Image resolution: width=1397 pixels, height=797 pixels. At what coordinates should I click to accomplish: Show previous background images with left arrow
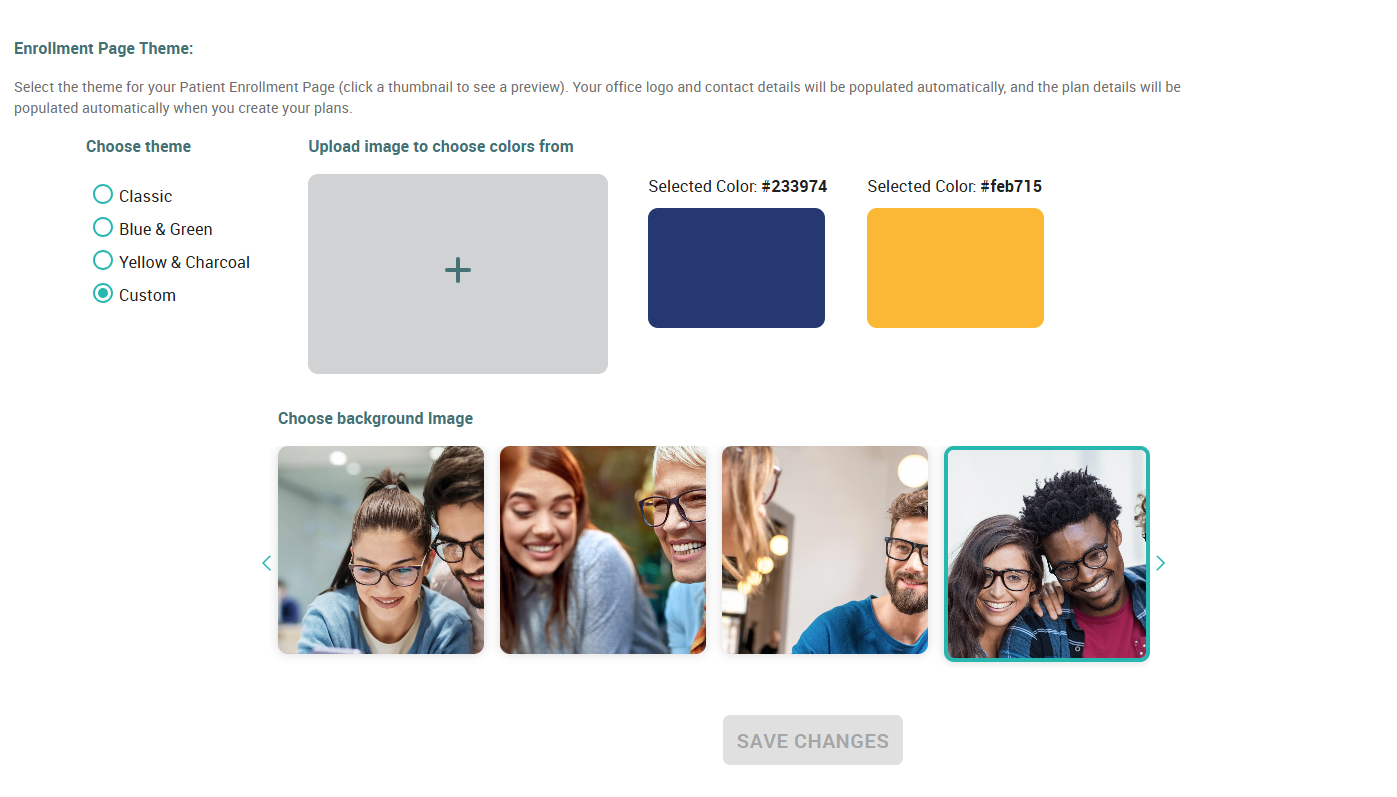tap(266, 563)
